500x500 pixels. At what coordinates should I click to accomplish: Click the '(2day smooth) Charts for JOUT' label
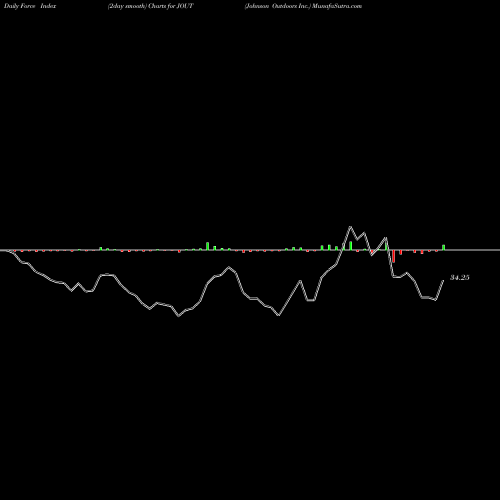(150, 6)
